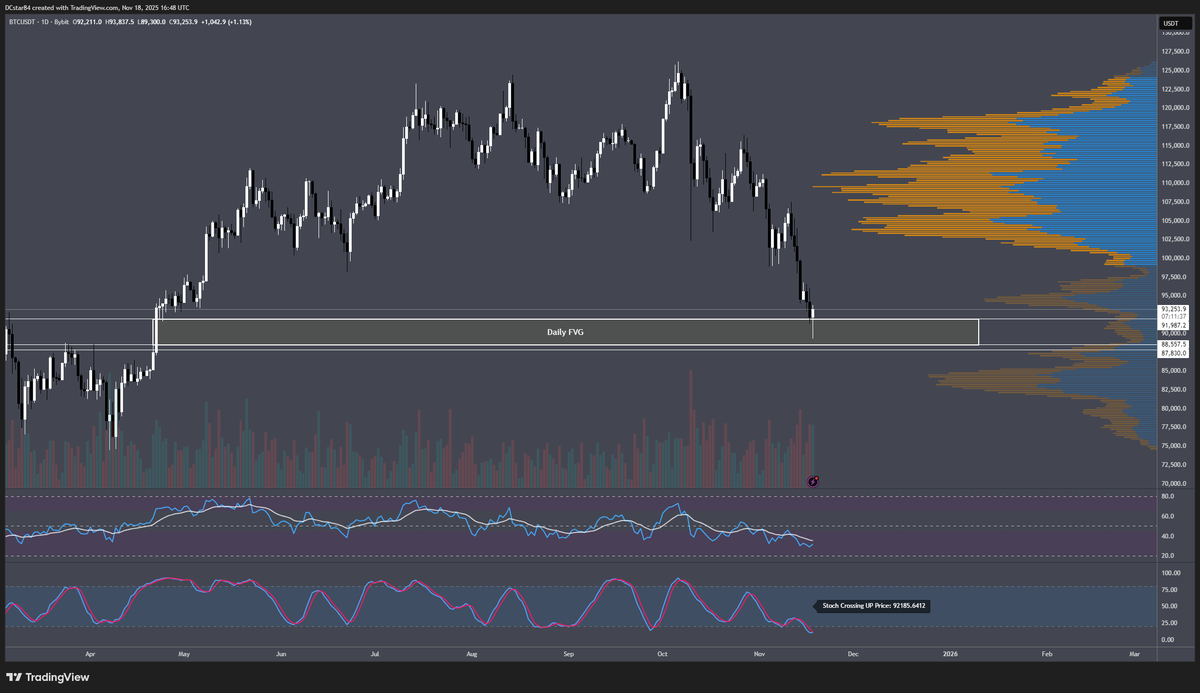Viewport: 1200px width, 693px height.
Task: Open the USDT currency selector on the price axis
Action: coord(1172,22)
